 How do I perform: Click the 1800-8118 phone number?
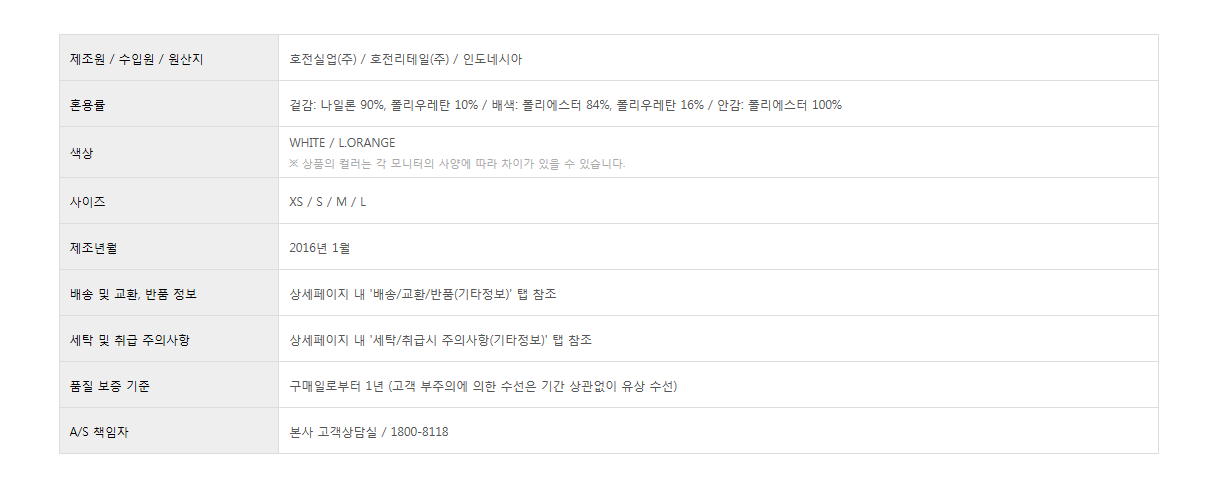coord(419,432)
